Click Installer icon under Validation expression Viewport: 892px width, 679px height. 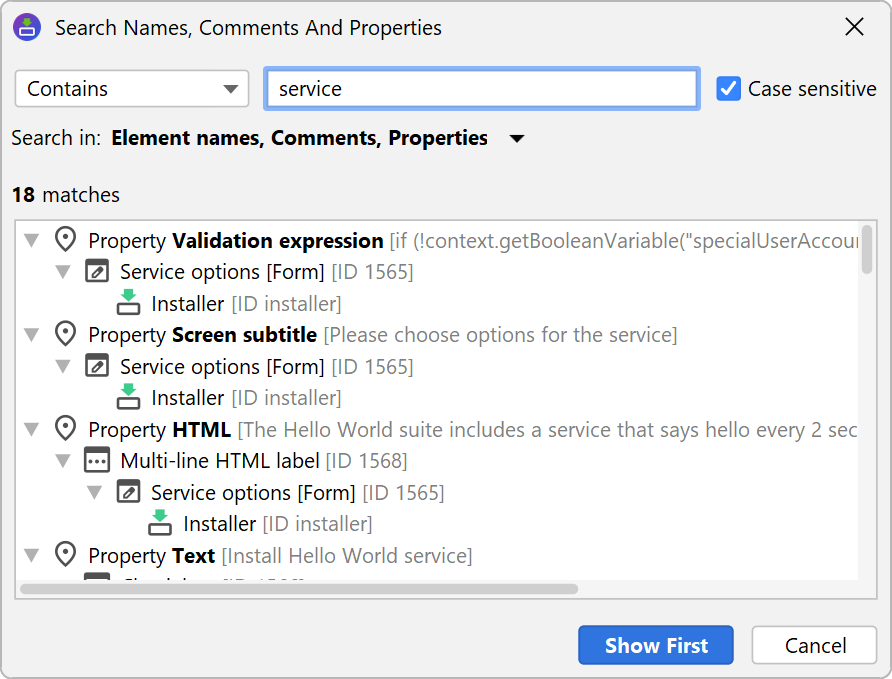[128, 303]
